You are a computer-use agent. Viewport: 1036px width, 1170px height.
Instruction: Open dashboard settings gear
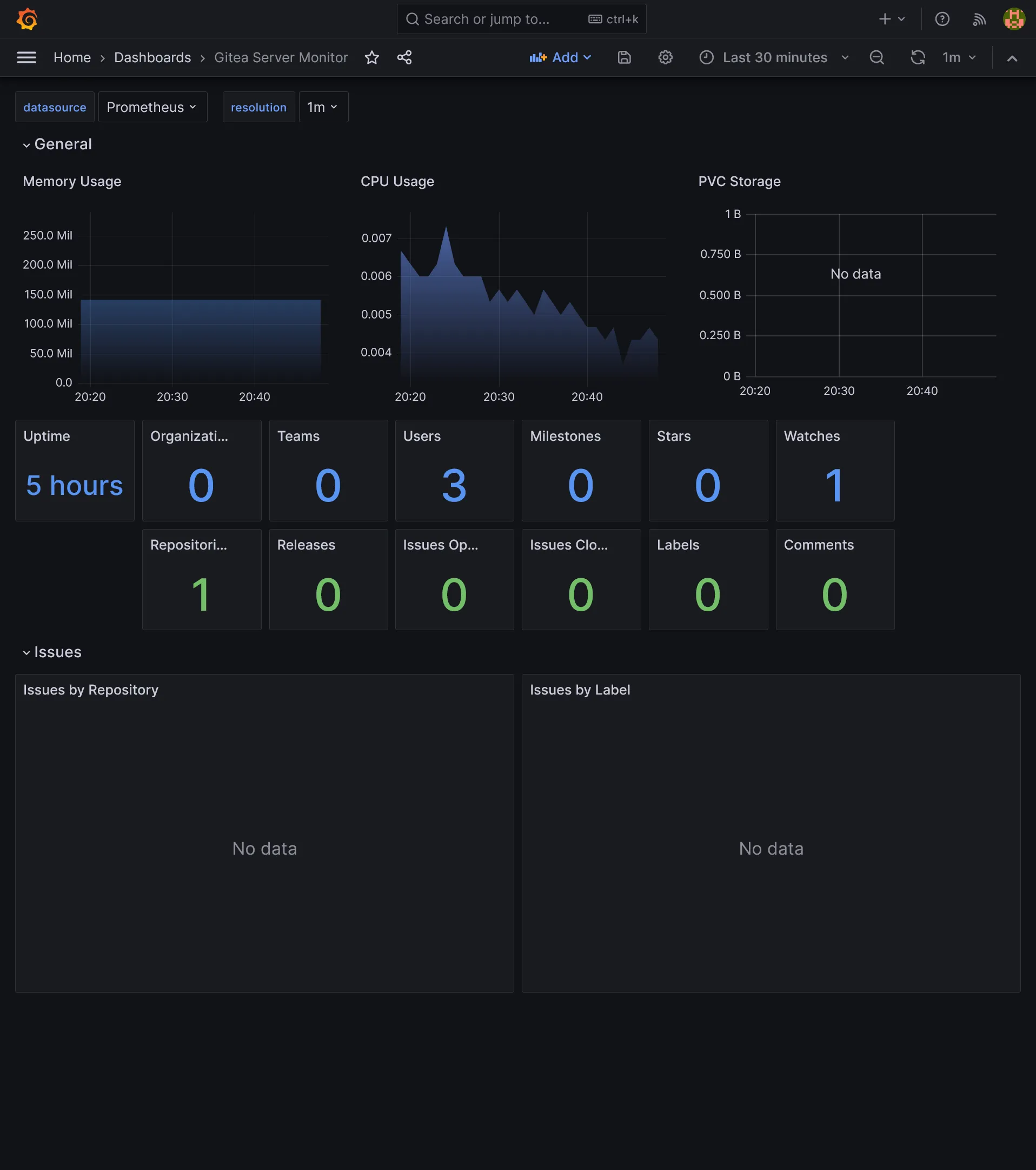click(665, 57)
